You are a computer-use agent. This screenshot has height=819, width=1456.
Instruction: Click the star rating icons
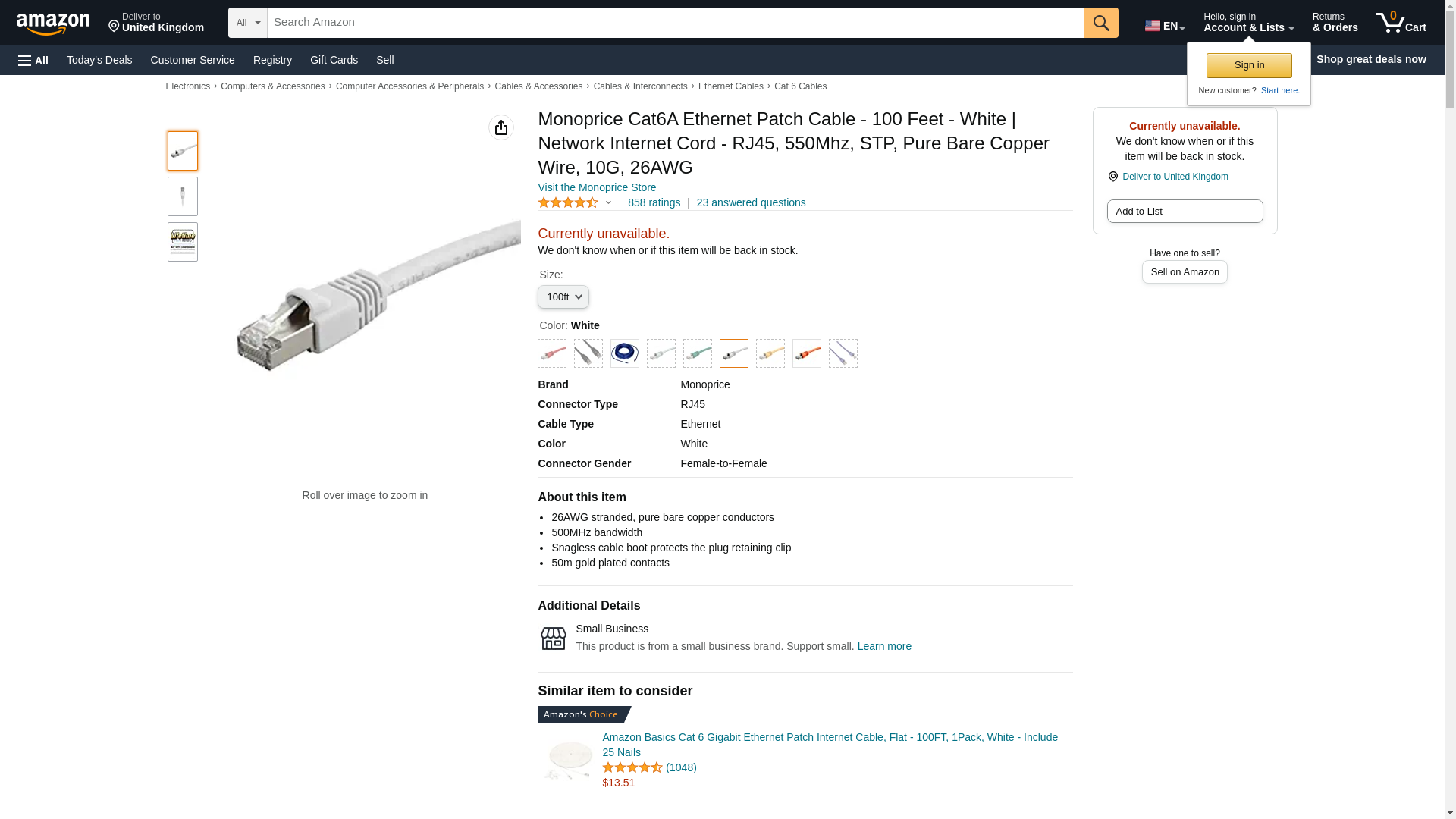coord(568,202)
